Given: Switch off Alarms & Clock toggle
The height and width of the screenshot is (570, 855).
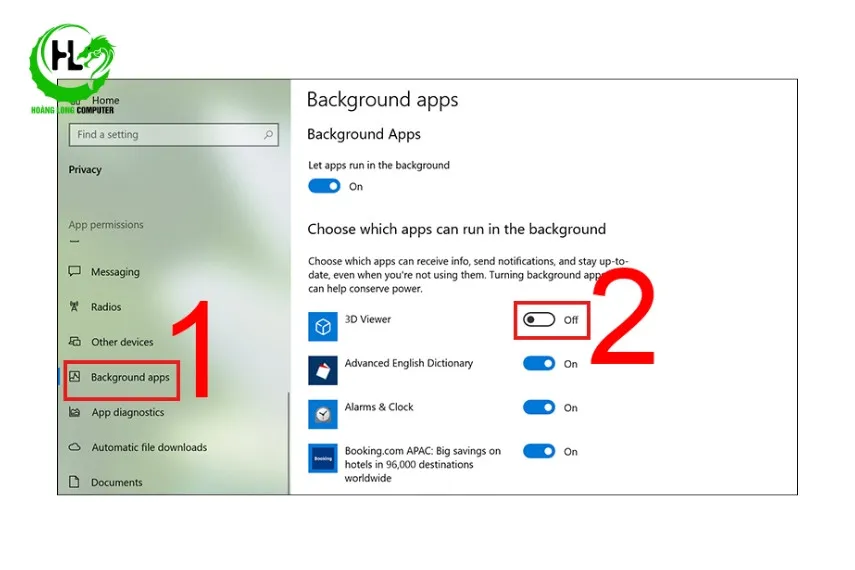Looking at the screenshot, I should (x=539, y=408).
